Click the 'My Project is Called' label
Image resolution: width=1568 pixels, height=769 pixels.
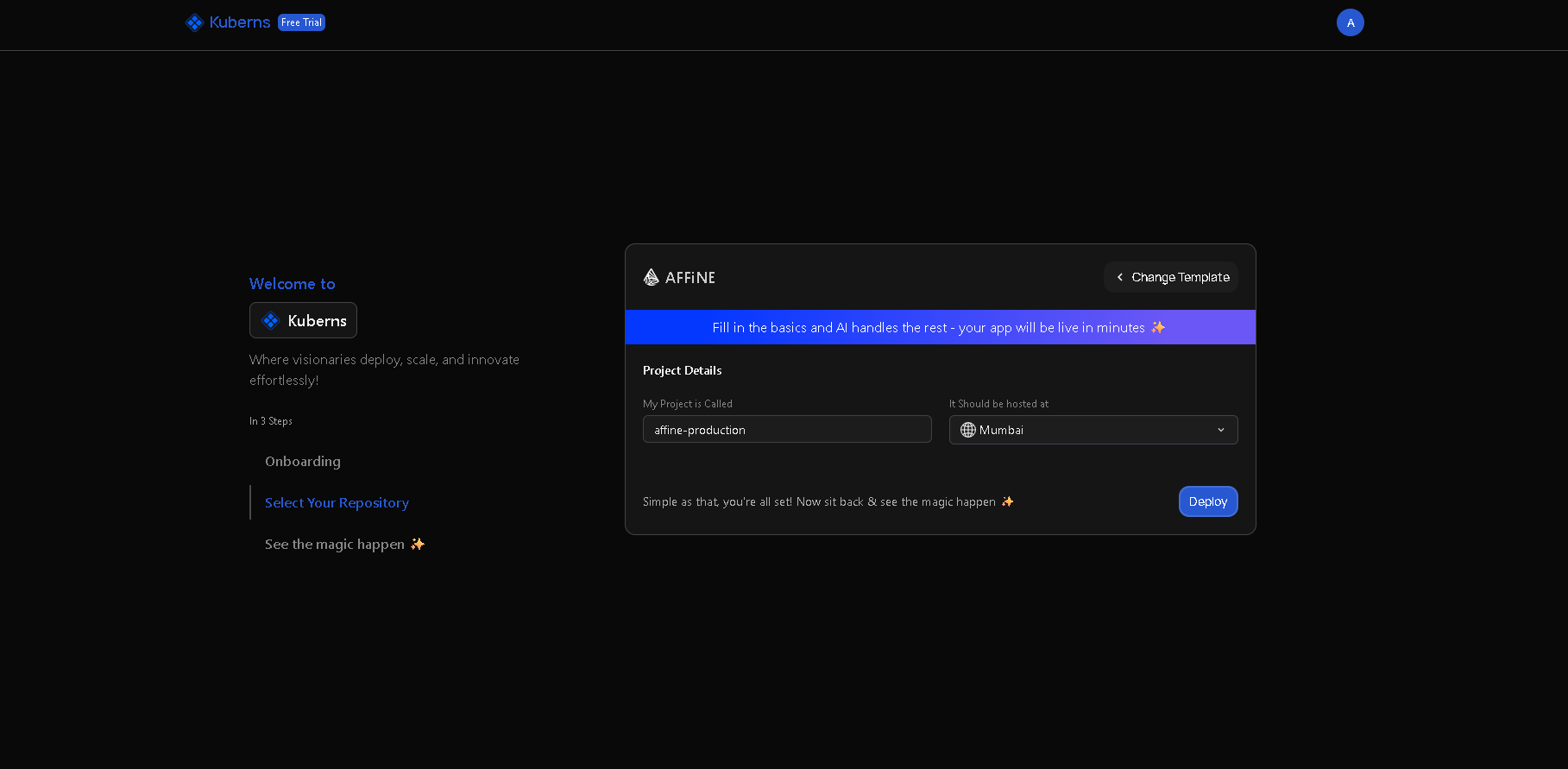[x=688, y=404]
